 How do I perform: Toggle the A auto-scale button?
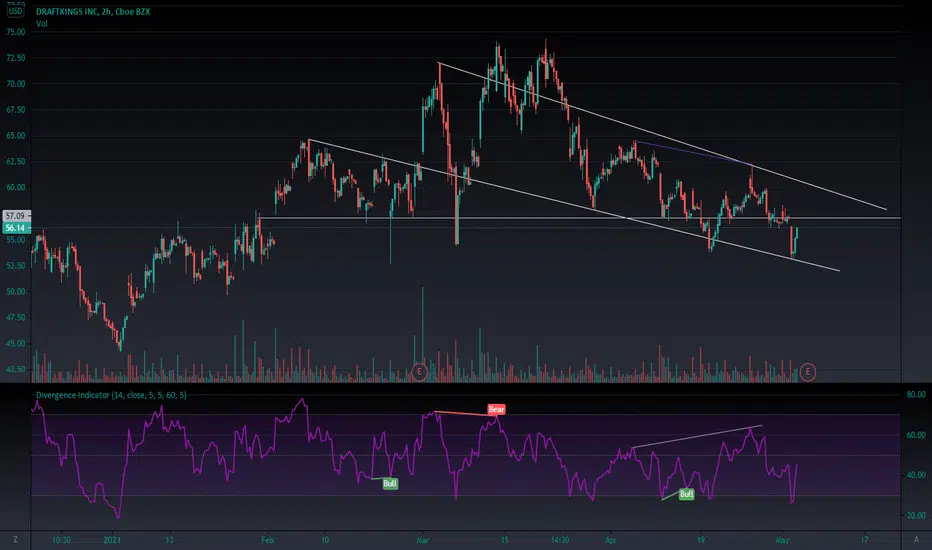pos(917,540)
